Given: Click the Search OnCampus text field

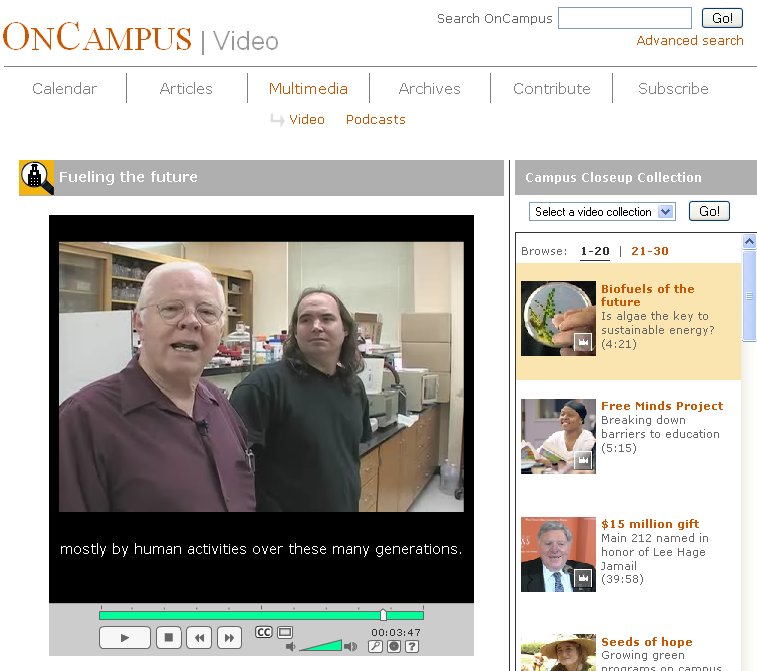Looking at the screenshot, I should [x=625, y=18].
